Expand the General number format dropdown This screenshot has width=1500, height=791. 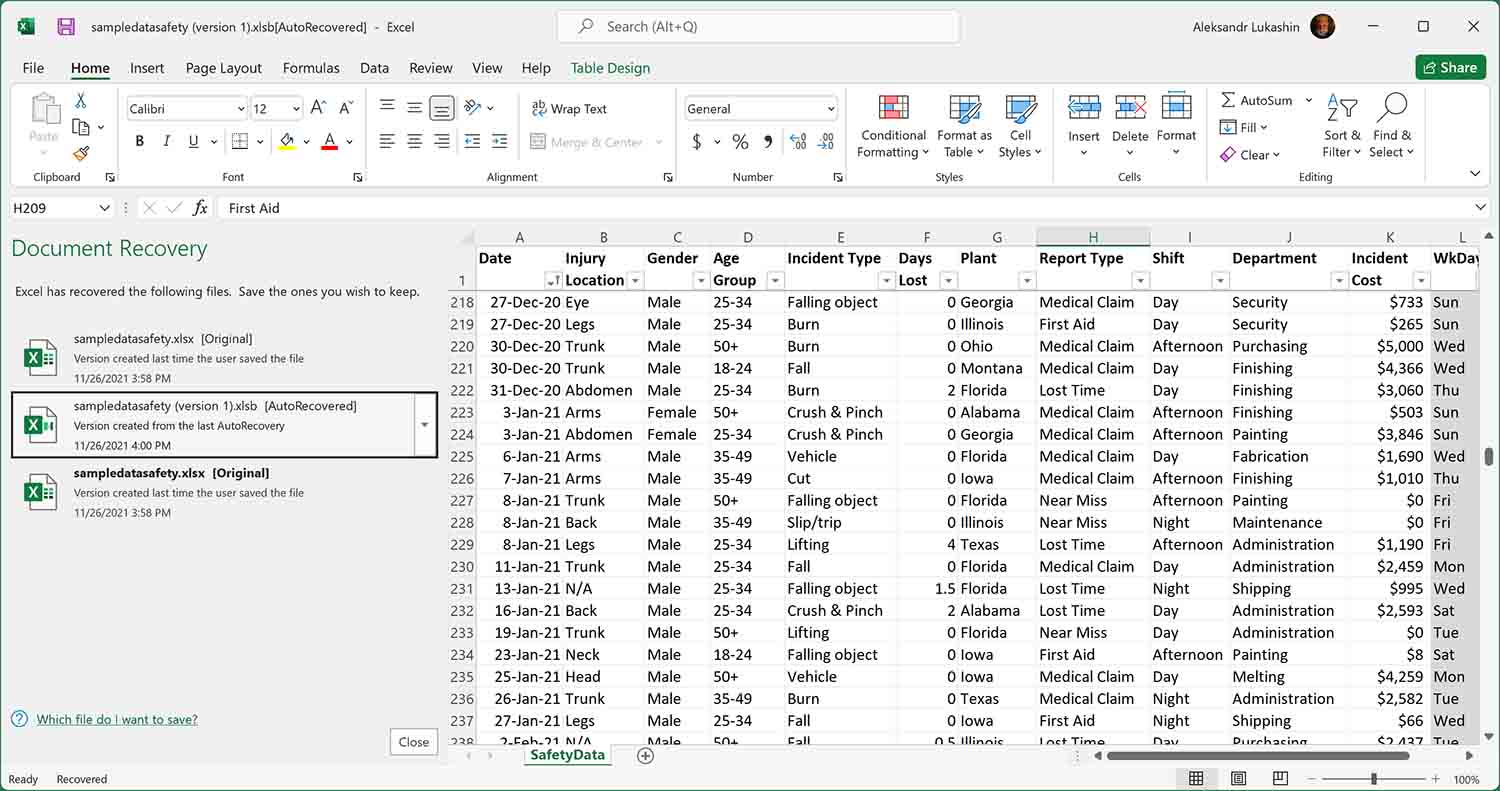tap(831, 109)
